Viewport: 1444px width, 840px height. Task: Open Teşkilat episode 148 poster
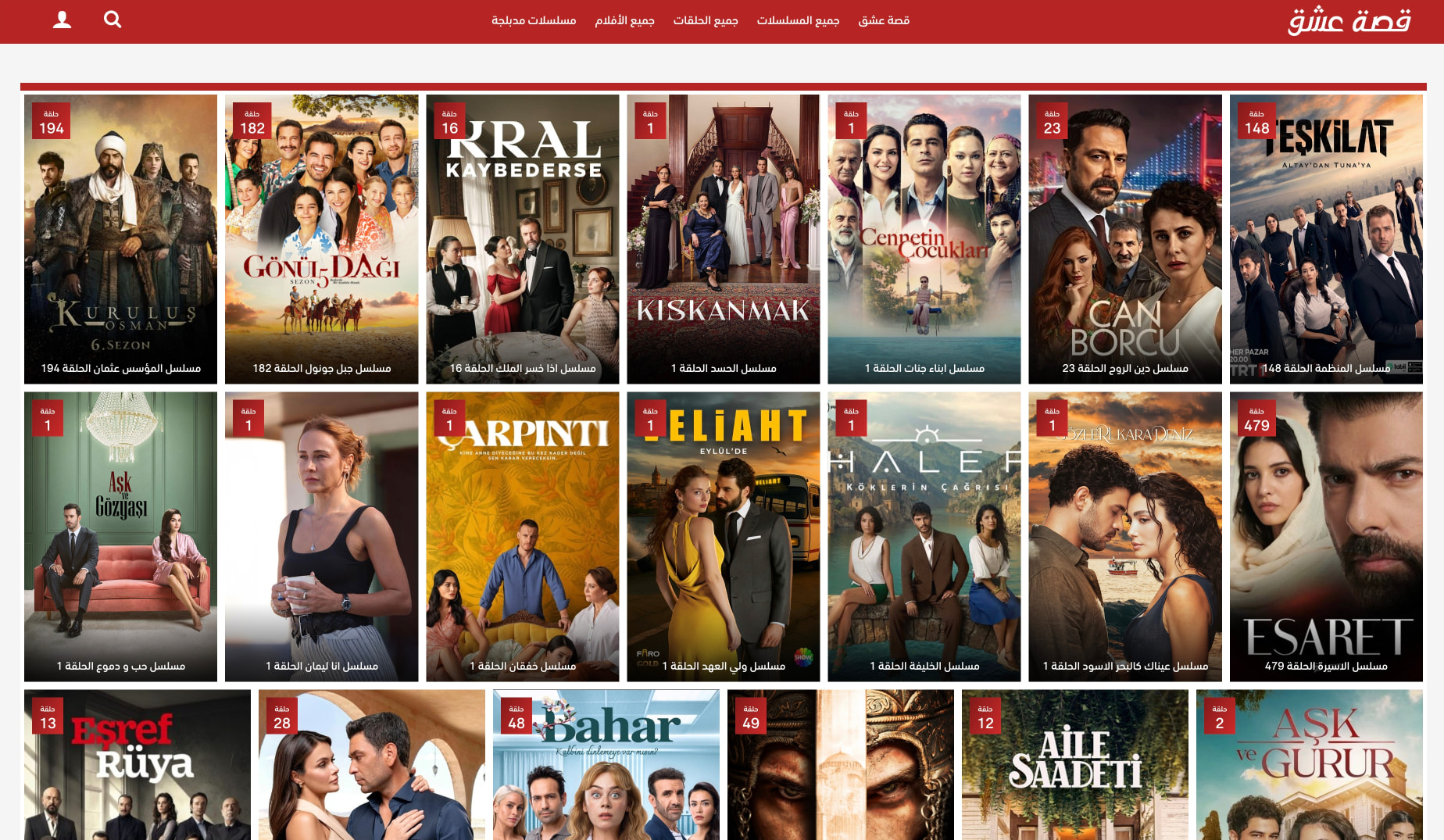tap(1326, 239)
